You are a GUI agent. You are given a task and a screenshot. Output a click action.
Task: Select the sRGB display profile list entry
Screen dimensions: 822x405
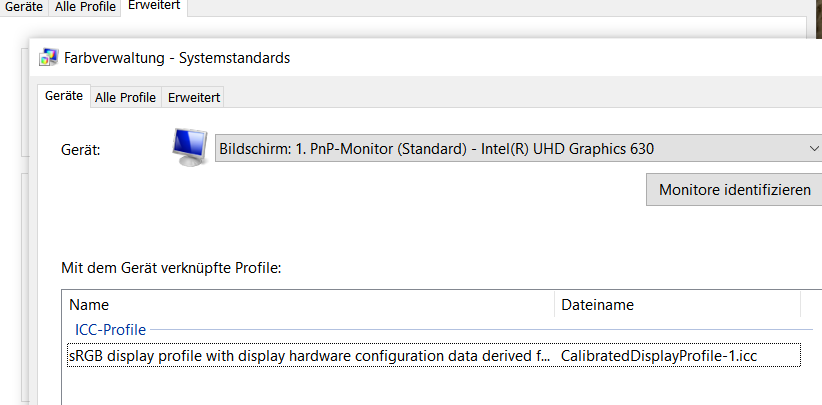pos(308,355)
